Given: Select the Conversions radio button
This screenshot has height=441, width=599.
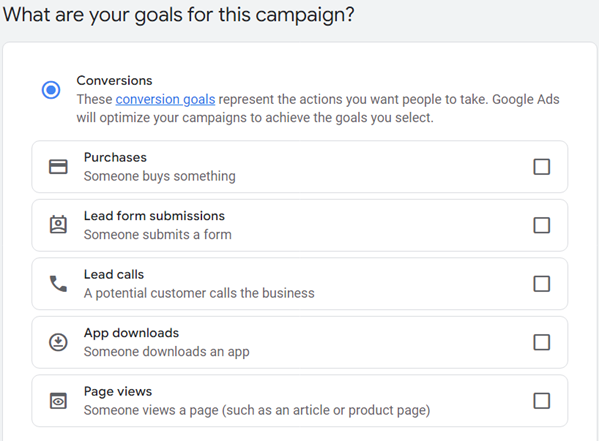Looking at the screenshot, I should pyautogui.click(x=51, y=90).
